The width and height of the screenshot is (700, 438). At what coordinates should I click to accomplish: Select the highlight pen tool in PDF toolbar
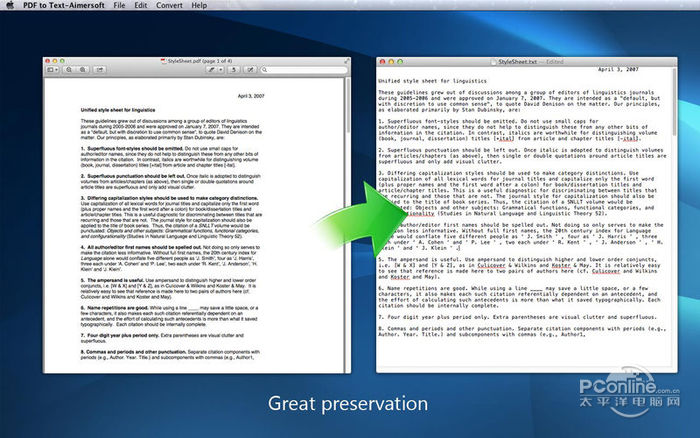coord(212,70)
